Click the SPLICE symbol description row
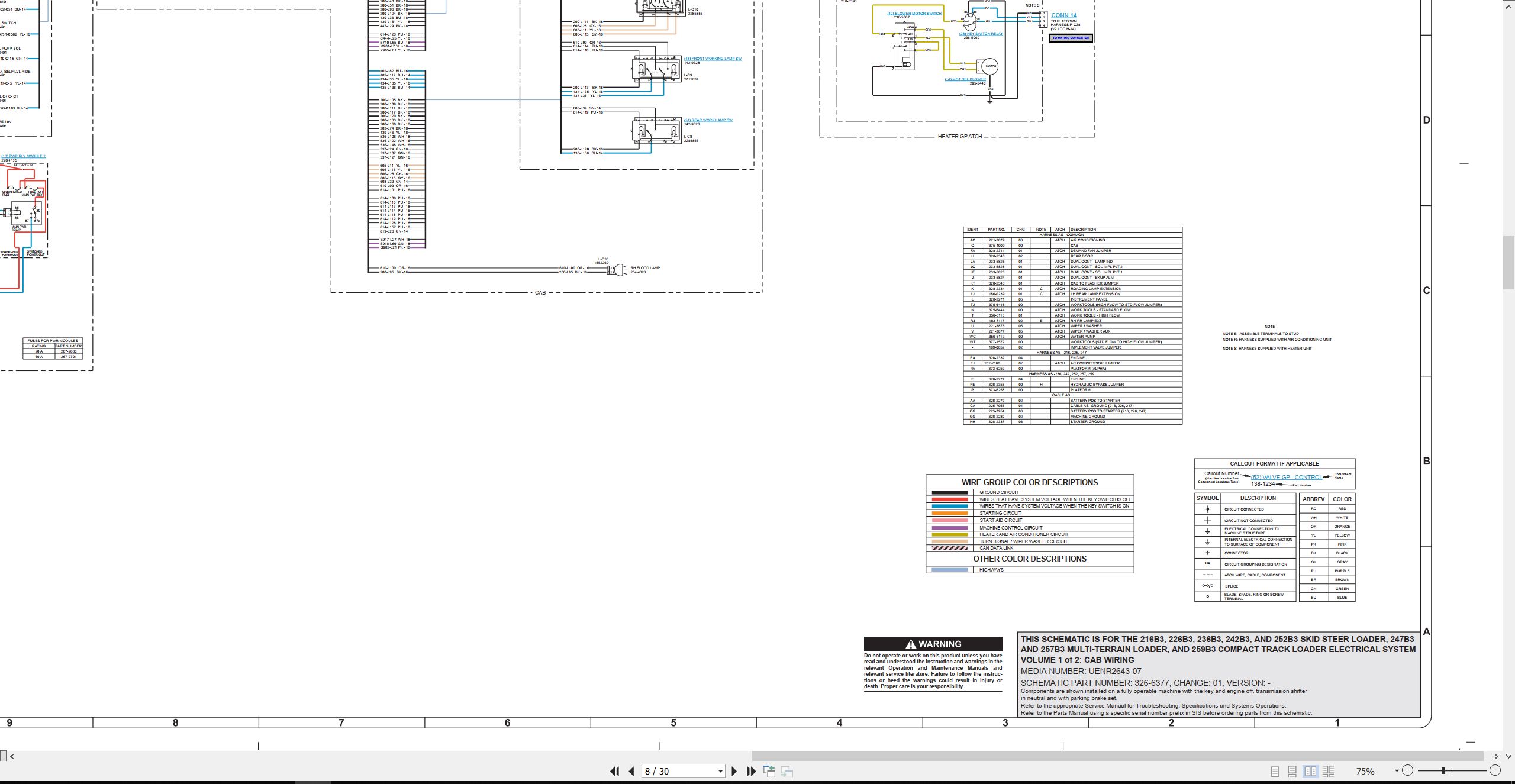This screenshot has height=784, width=1515. point(1245,586)
